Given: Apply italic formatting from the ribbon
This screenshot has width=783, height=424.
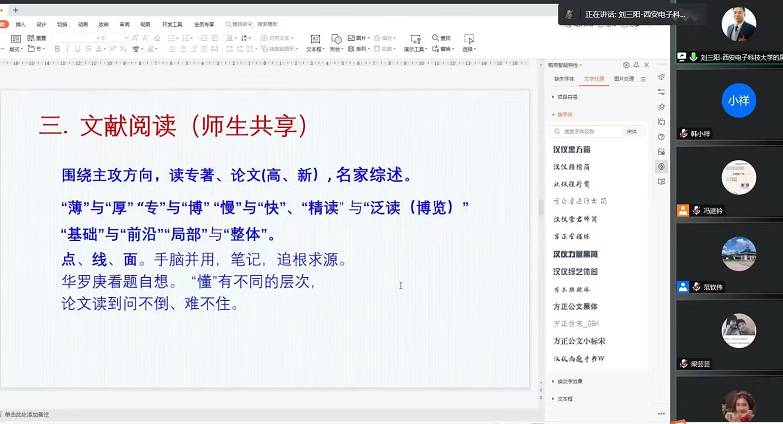Looking at the screenshot, I should pyautogui.click(x=69, y=48).
